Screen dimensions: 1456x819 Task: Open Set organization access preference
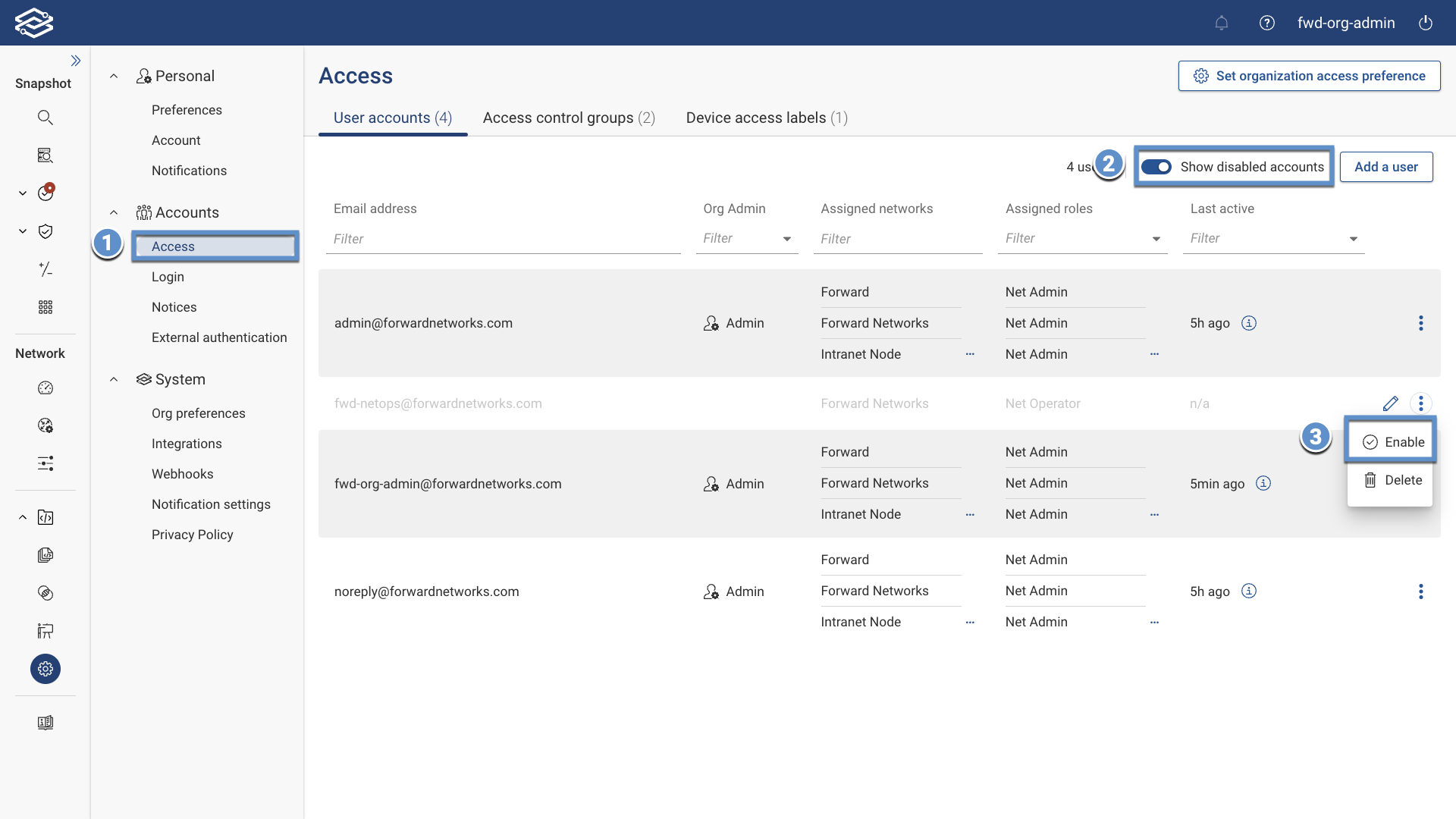coord(1308,76)
